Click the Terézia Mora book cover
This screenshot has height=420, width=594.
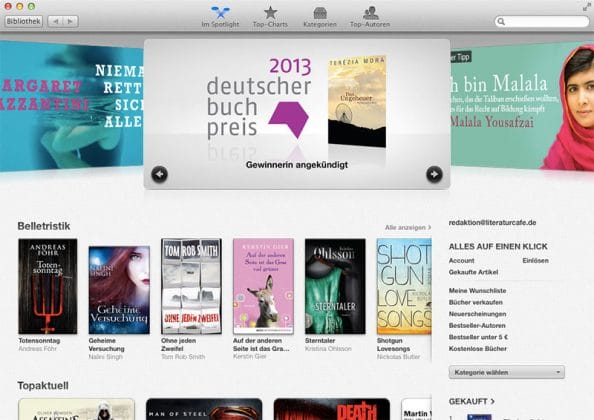[357, 101]
